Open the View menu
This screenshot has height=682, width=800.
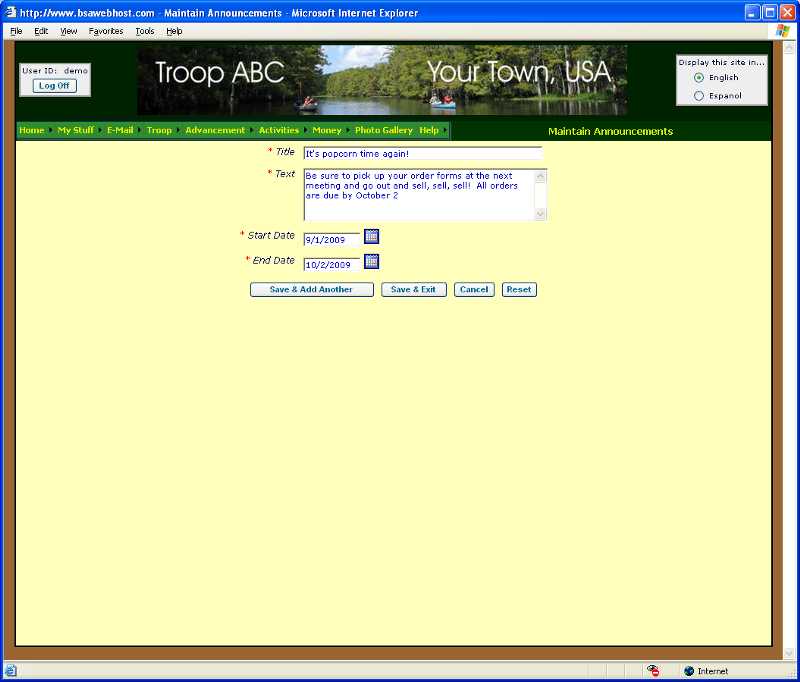click(68, 31)
